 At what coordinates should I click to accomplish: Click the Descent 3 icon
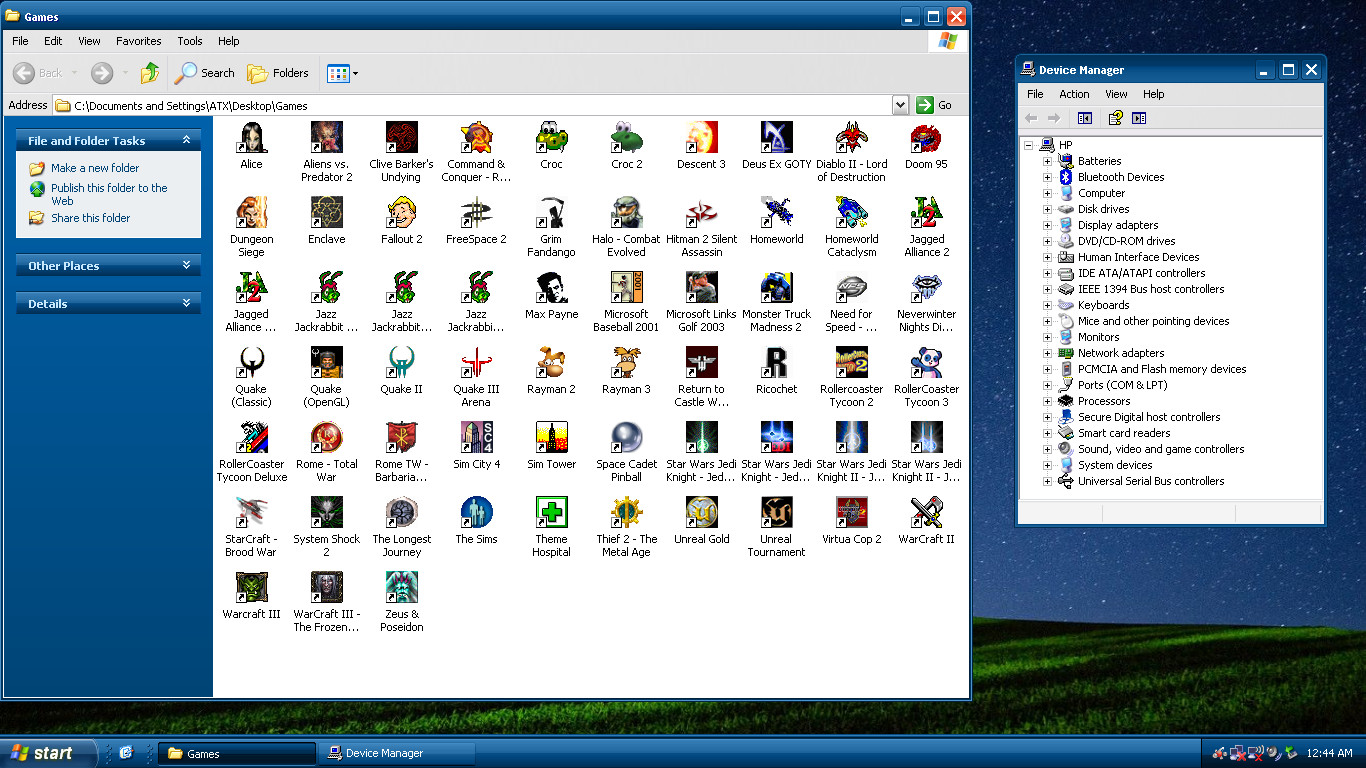701,138
